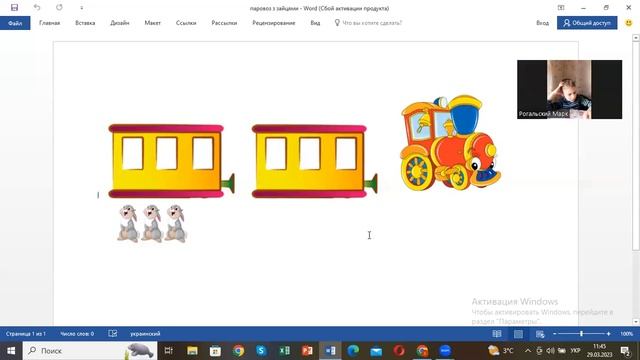The width and height of the screenshot is (640, 360).
Task: Click the 3°C weather widget
Action: [501, 351]
